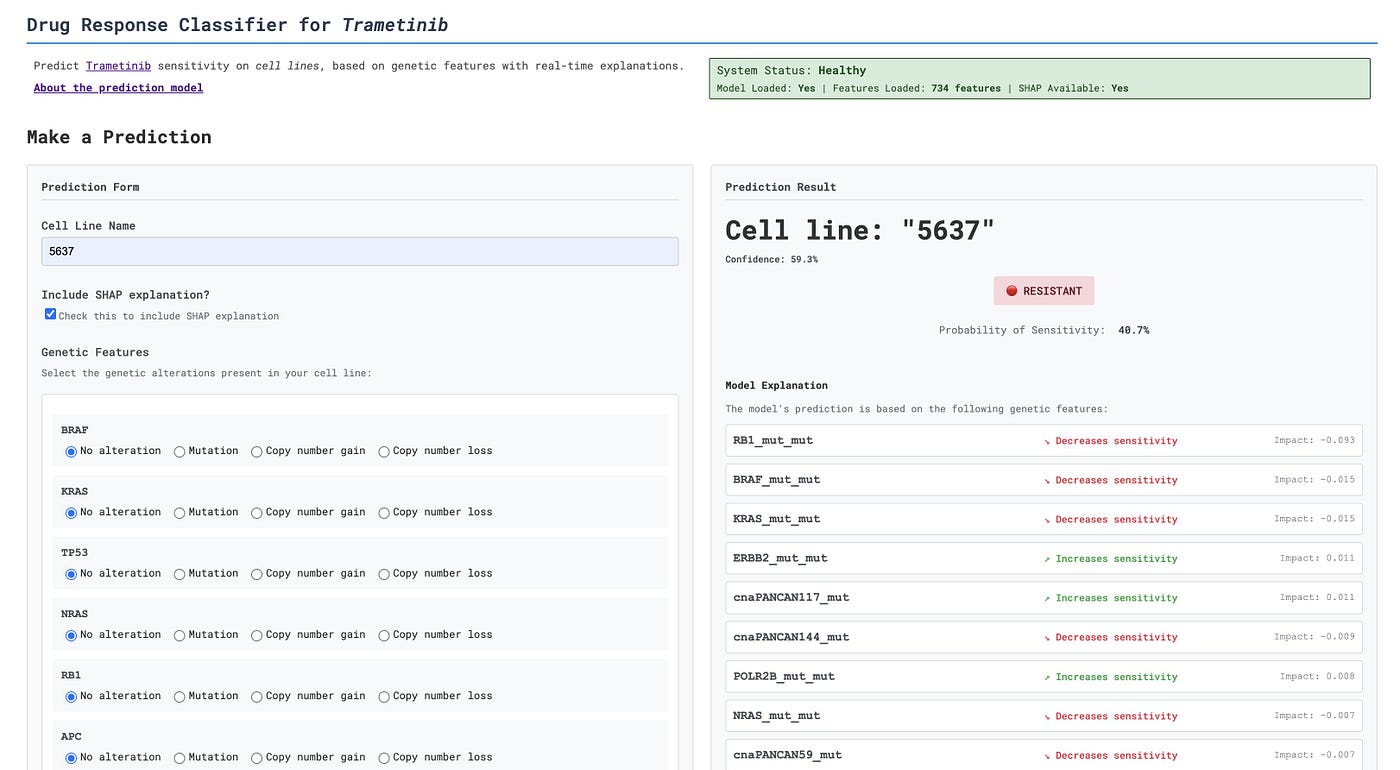Choose Mutation for BRAF
Image resolution: width=1400 pixels, height=770 pixels.
180,452
